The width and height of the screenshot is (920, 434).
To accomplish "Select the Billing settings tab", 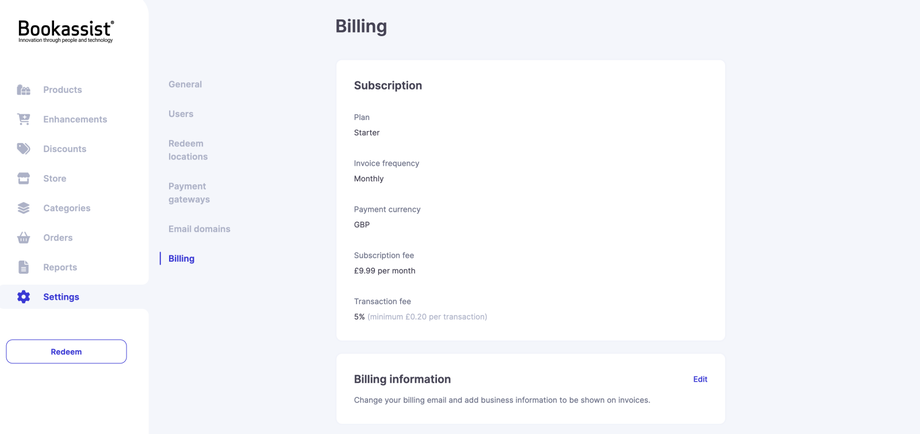I will point(182,259).
